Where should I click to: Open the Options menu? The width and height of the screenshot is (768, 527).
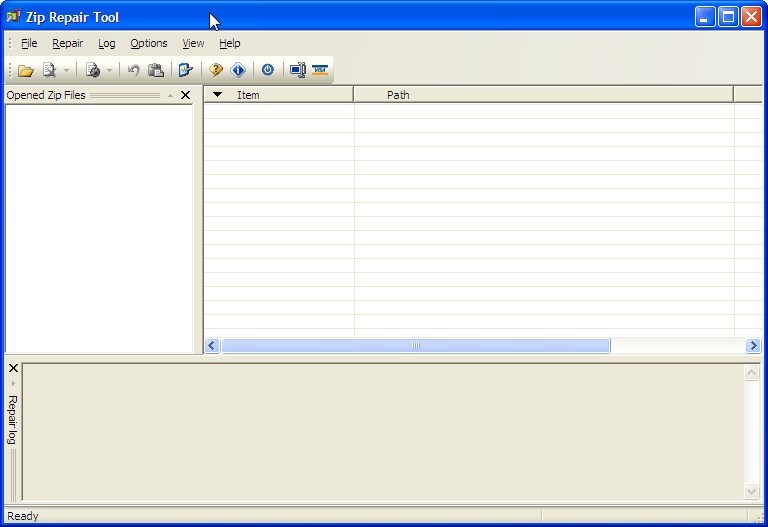click(x=149, y=43)
